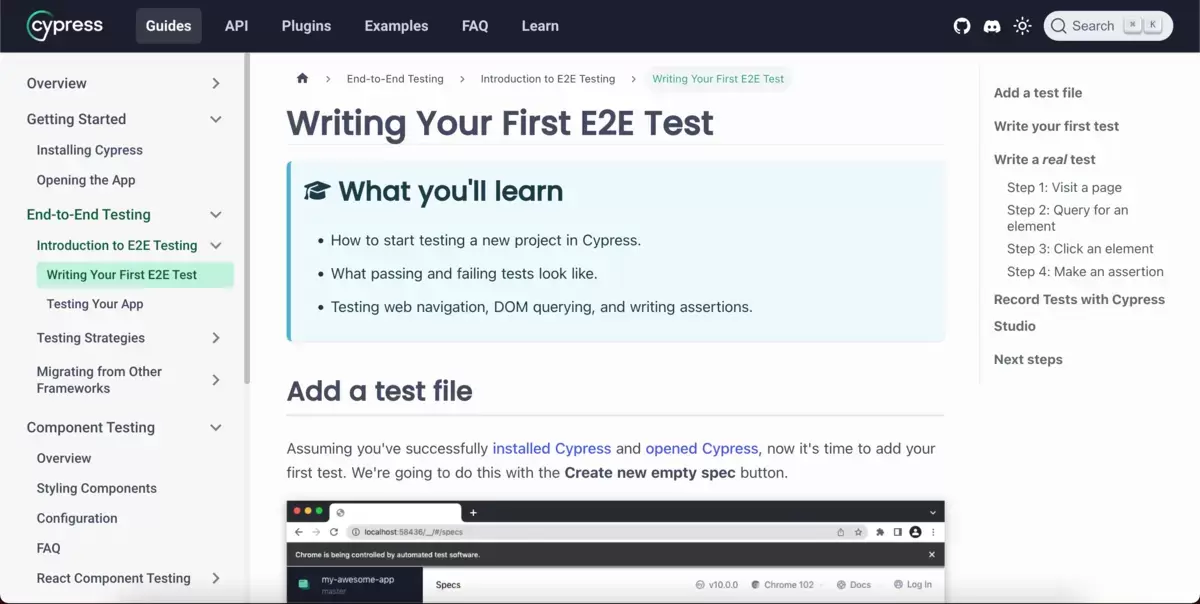1200x604 pixels.
Task: Jump to 'Write a real test' section
Action: (1044, 159)
